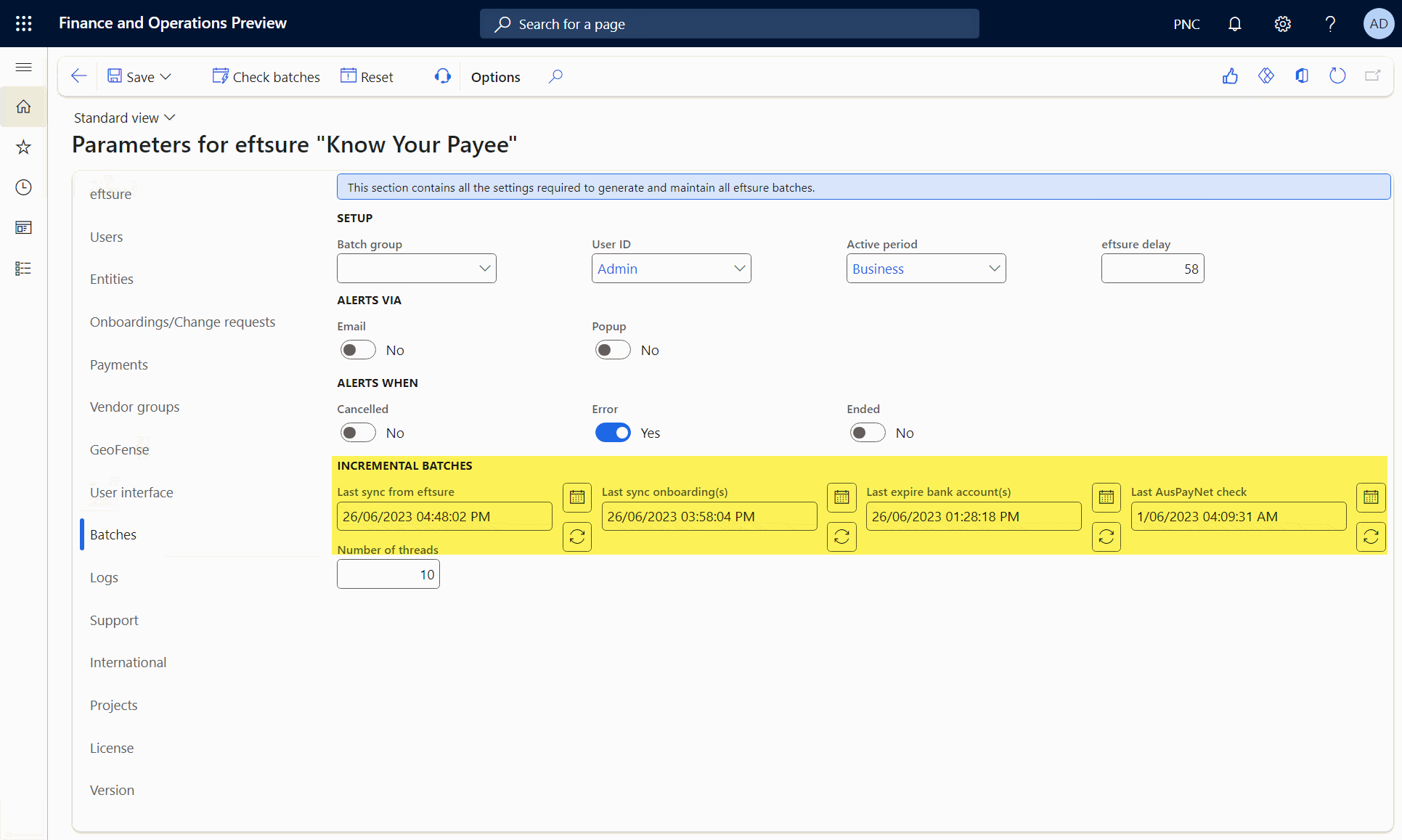Open Recent clock in sidebar
Screen dimensions: 1402x840
24,187
